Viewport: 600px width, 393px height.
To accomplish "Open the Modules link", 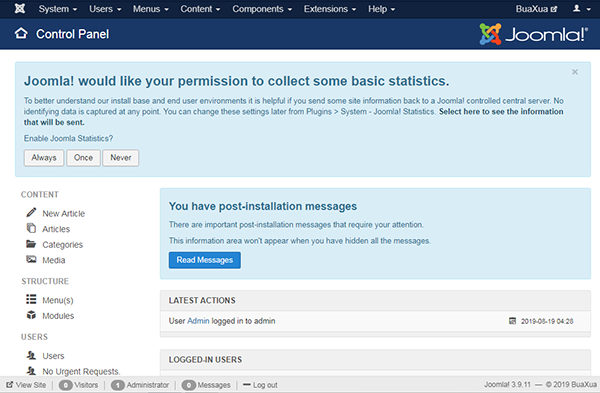I will tap(58, 316).
